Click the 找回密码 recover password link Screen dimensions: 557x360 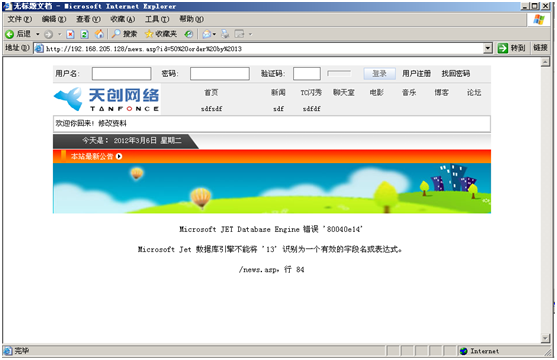[456, 74]
